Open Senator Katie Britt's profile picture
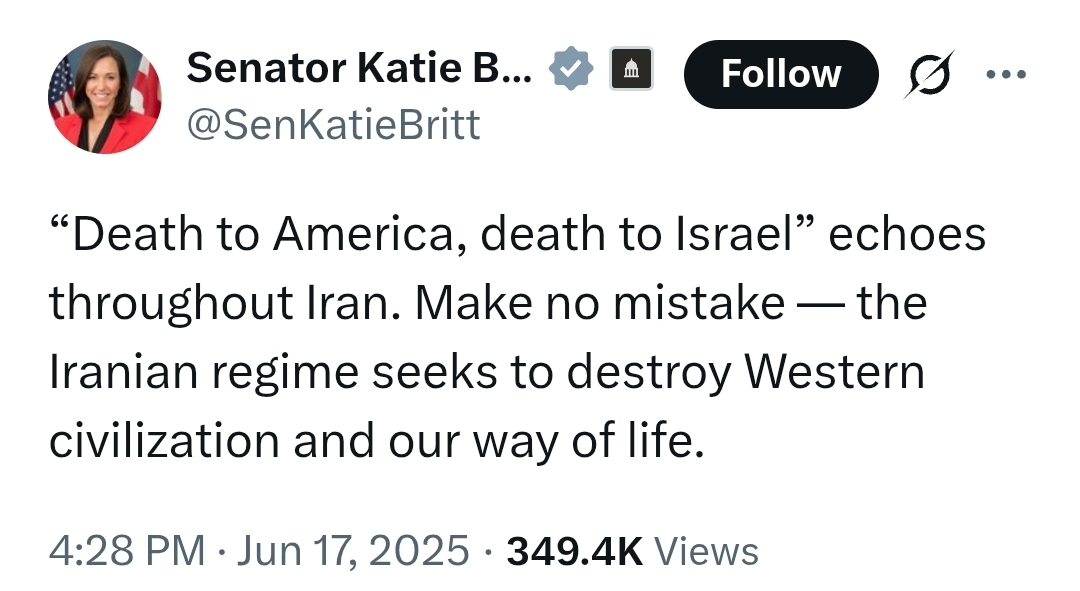This screenshot has width=1080, height=591. pyautogui.click(x=105, y=96)
